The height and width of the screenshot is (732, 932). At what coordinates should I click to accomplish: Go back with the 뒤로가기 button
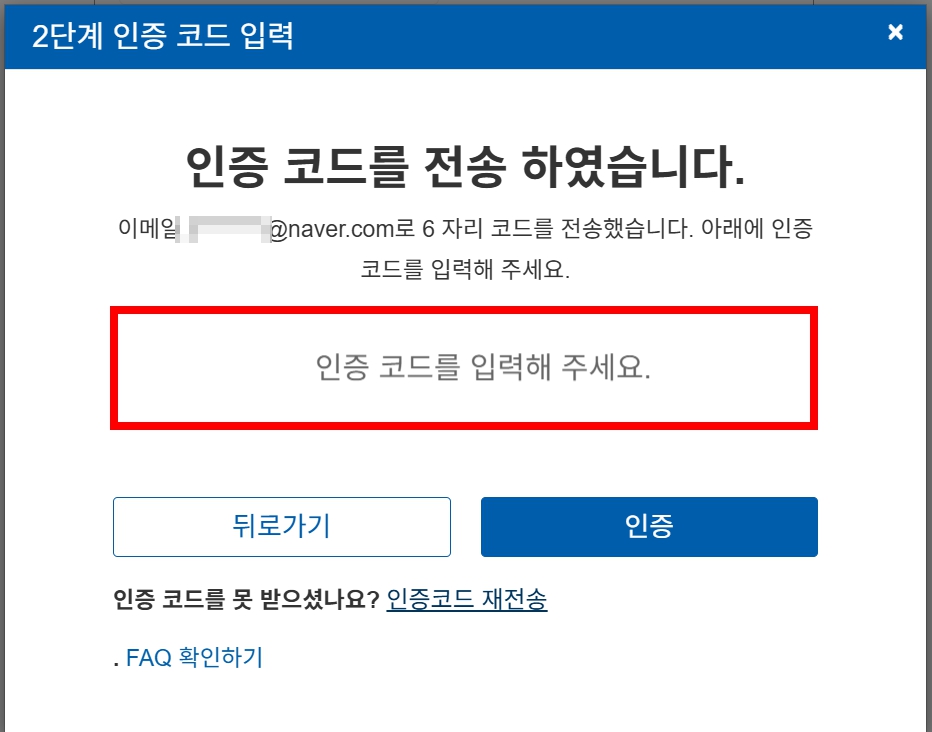(282, 527)
